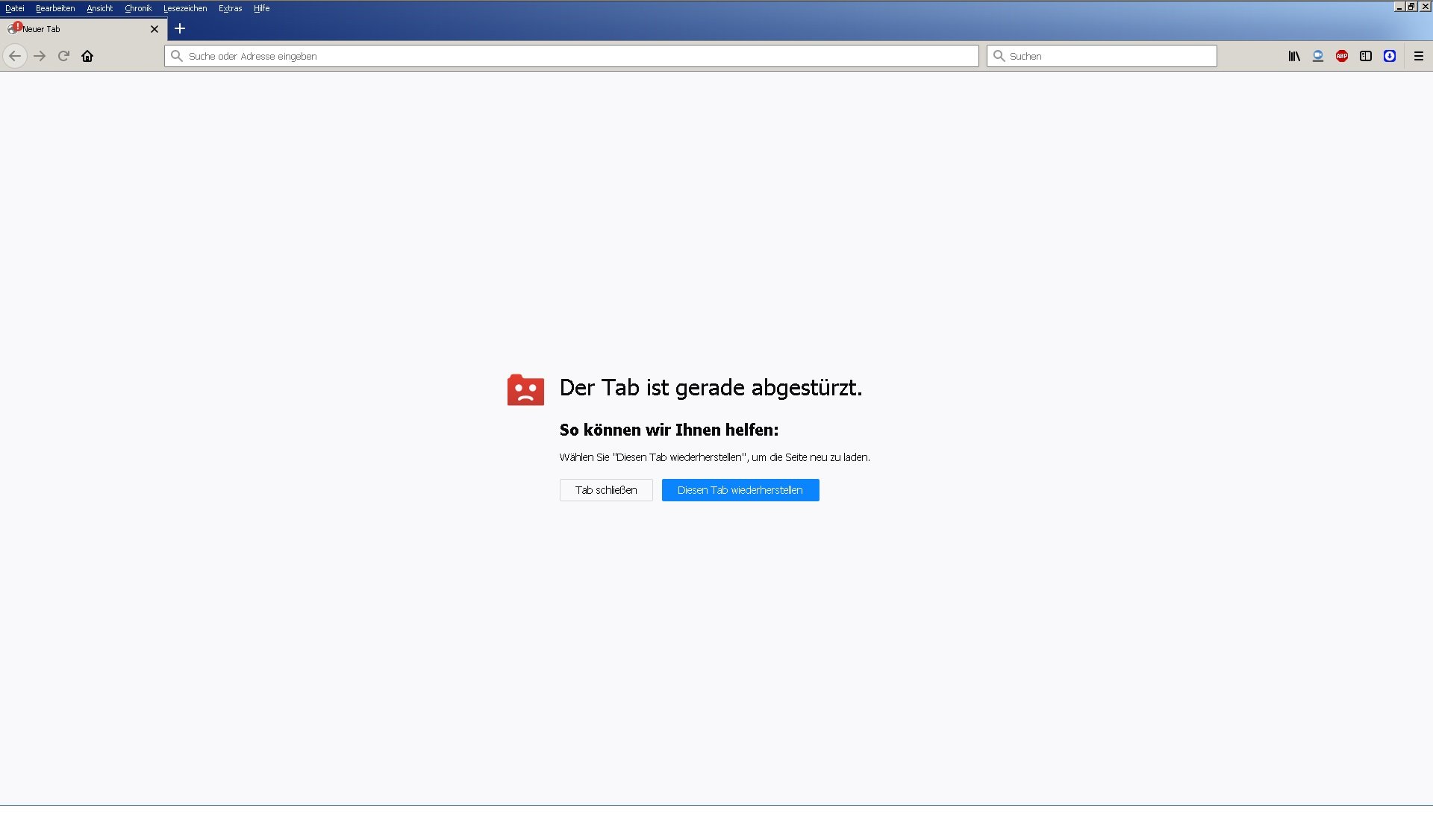Image resolution: width=1433 pixels, height=840 pixels.
Task: Open a new tab with plus
Action: pos(180,28)
